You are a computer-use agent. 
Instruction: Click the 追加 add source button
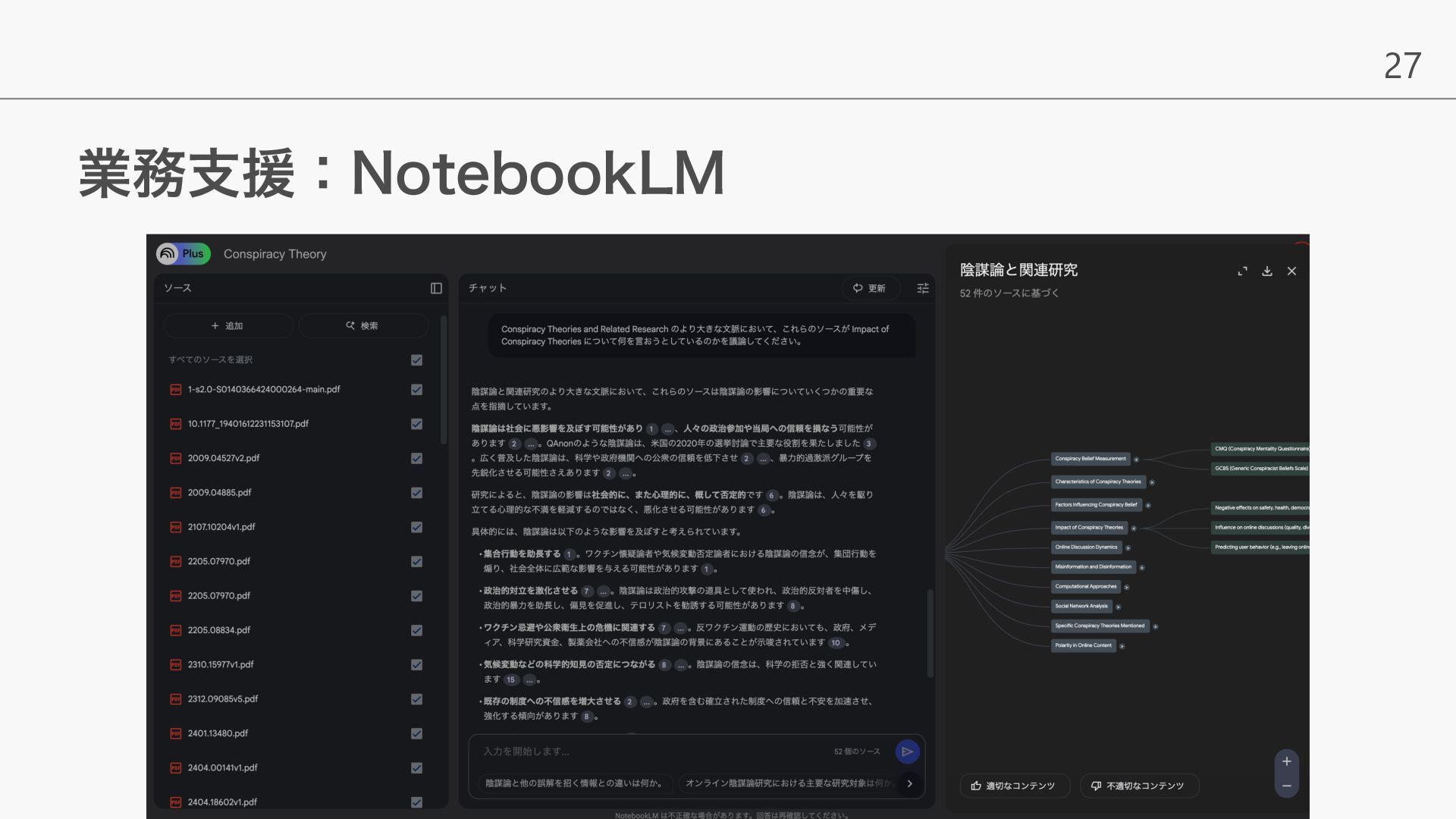227,326
